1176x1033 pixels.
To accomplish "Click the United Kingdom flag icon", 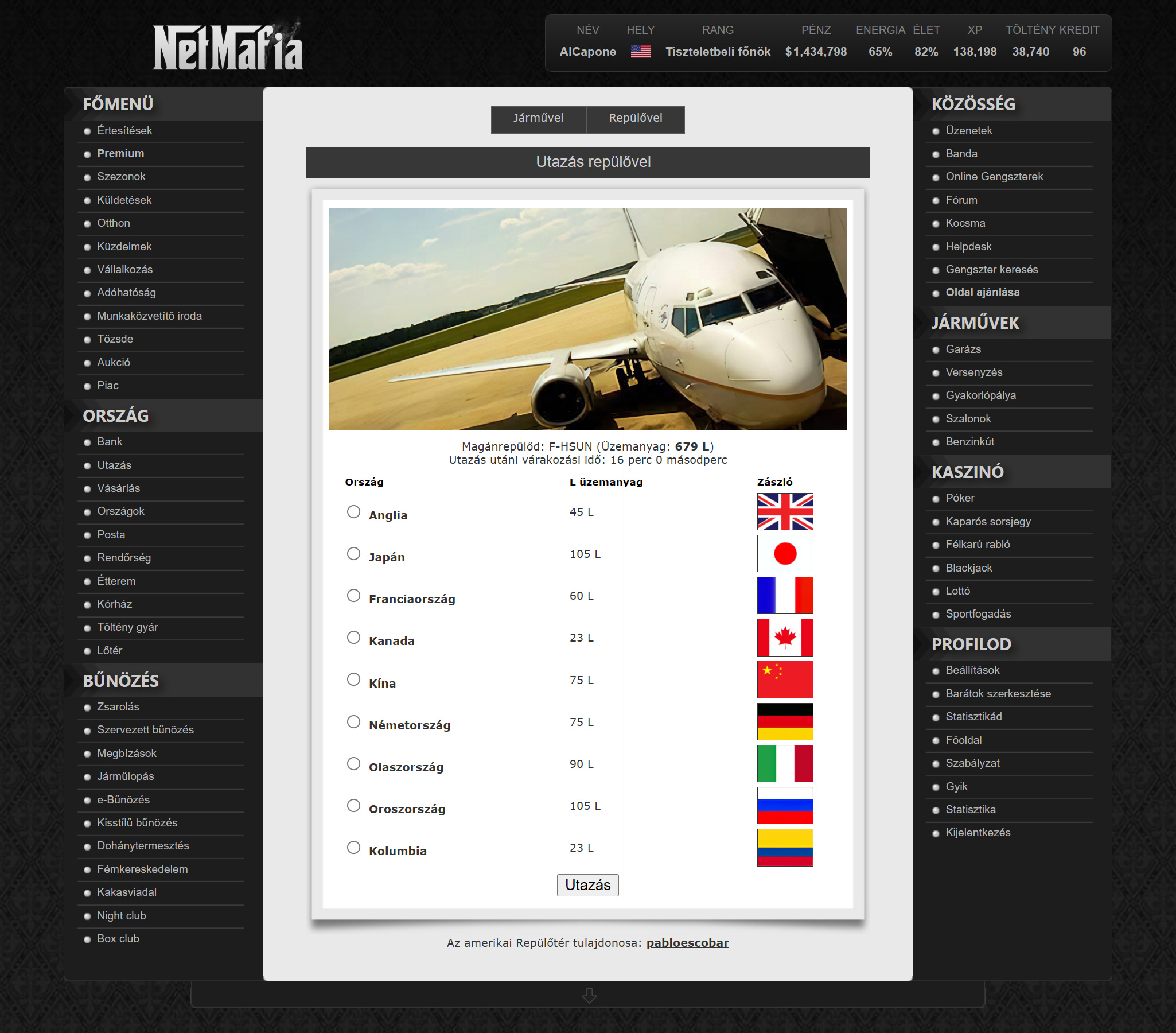I will tap(784, 511).
